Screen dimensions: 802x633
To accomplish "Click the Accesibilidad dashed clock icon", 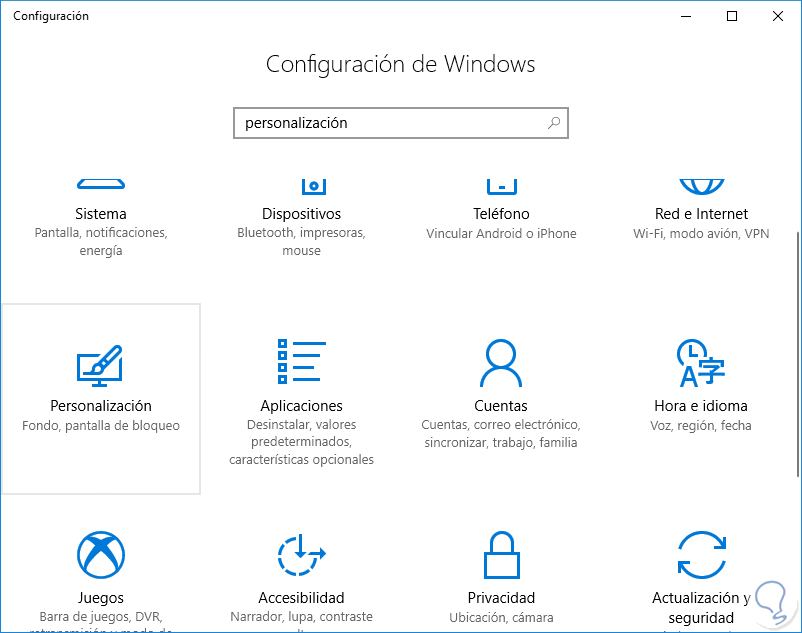I will (301, 553).
